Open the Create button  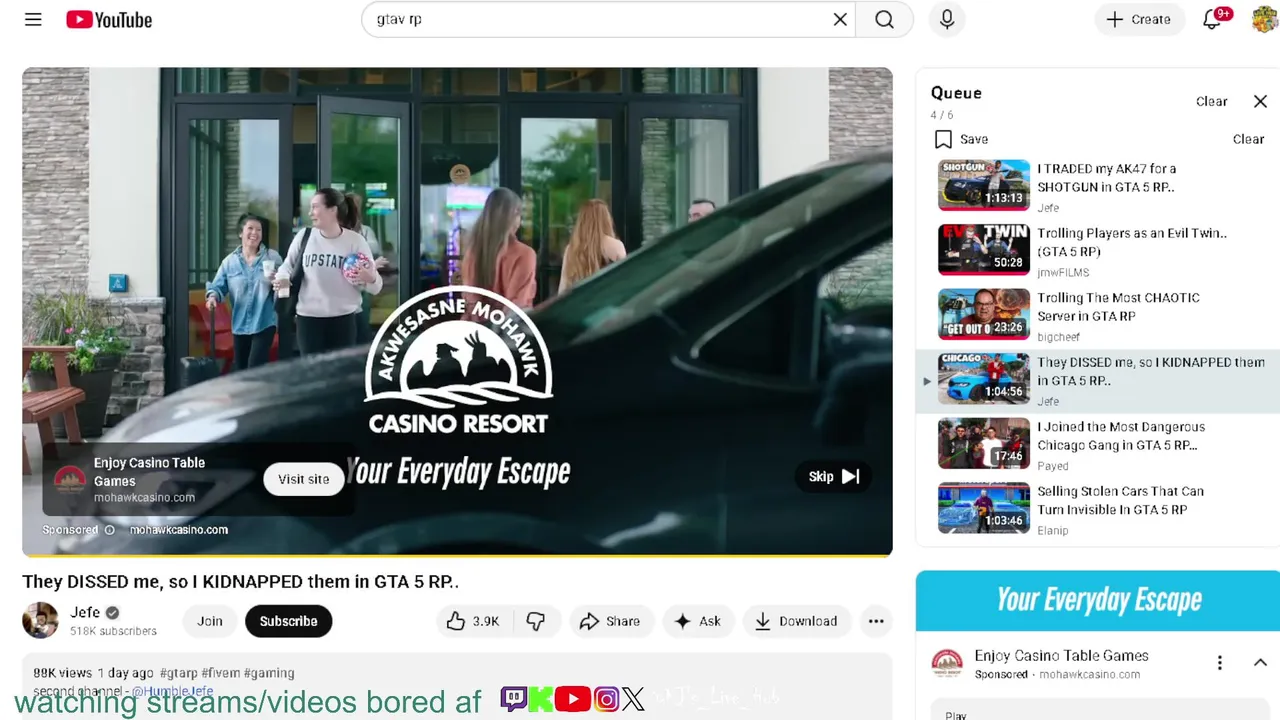pyautogui.click(x=1138, y=19)
